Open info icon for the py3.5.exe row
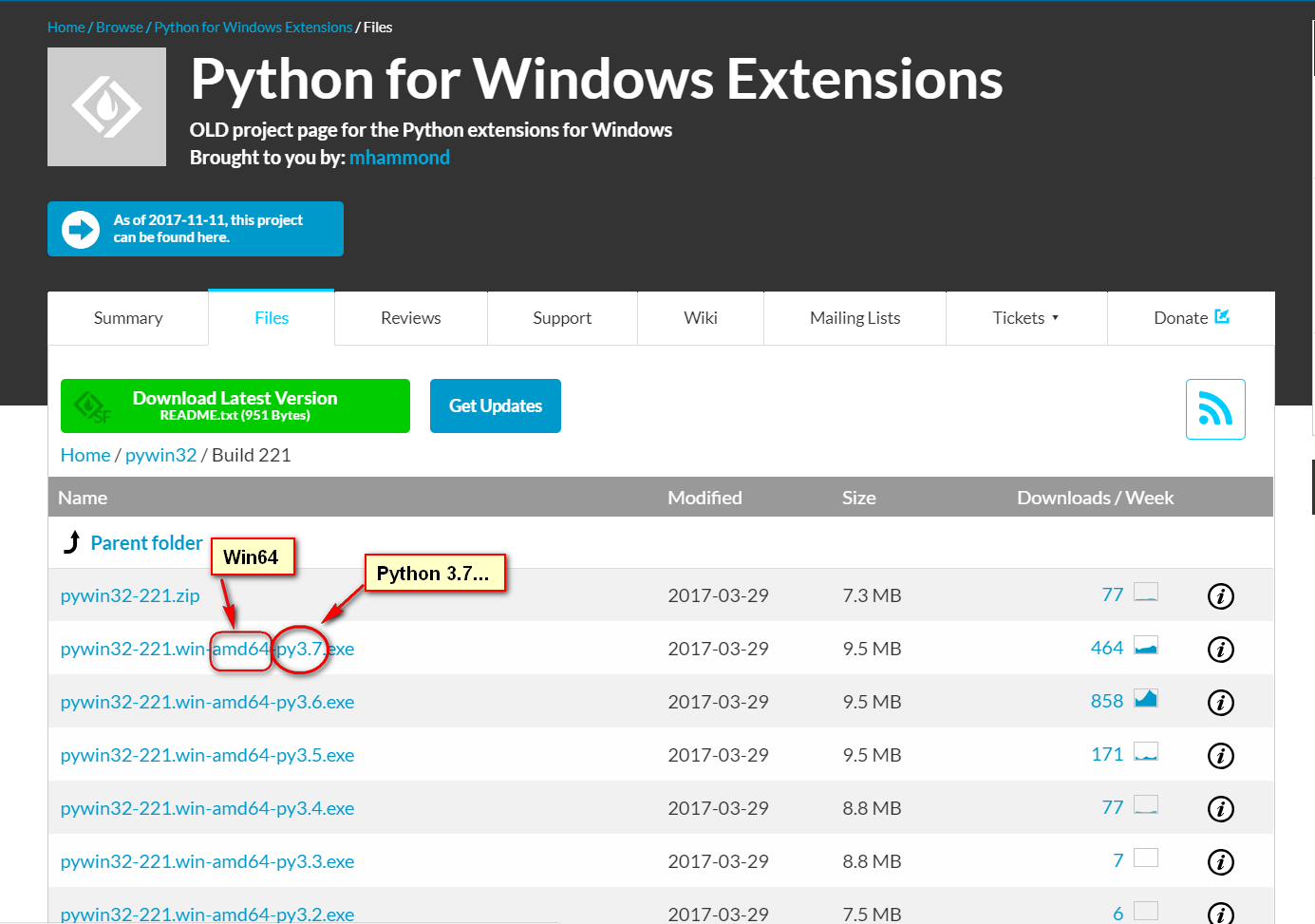Viewport: 1315px width, 924px height. click(1221, 756)
